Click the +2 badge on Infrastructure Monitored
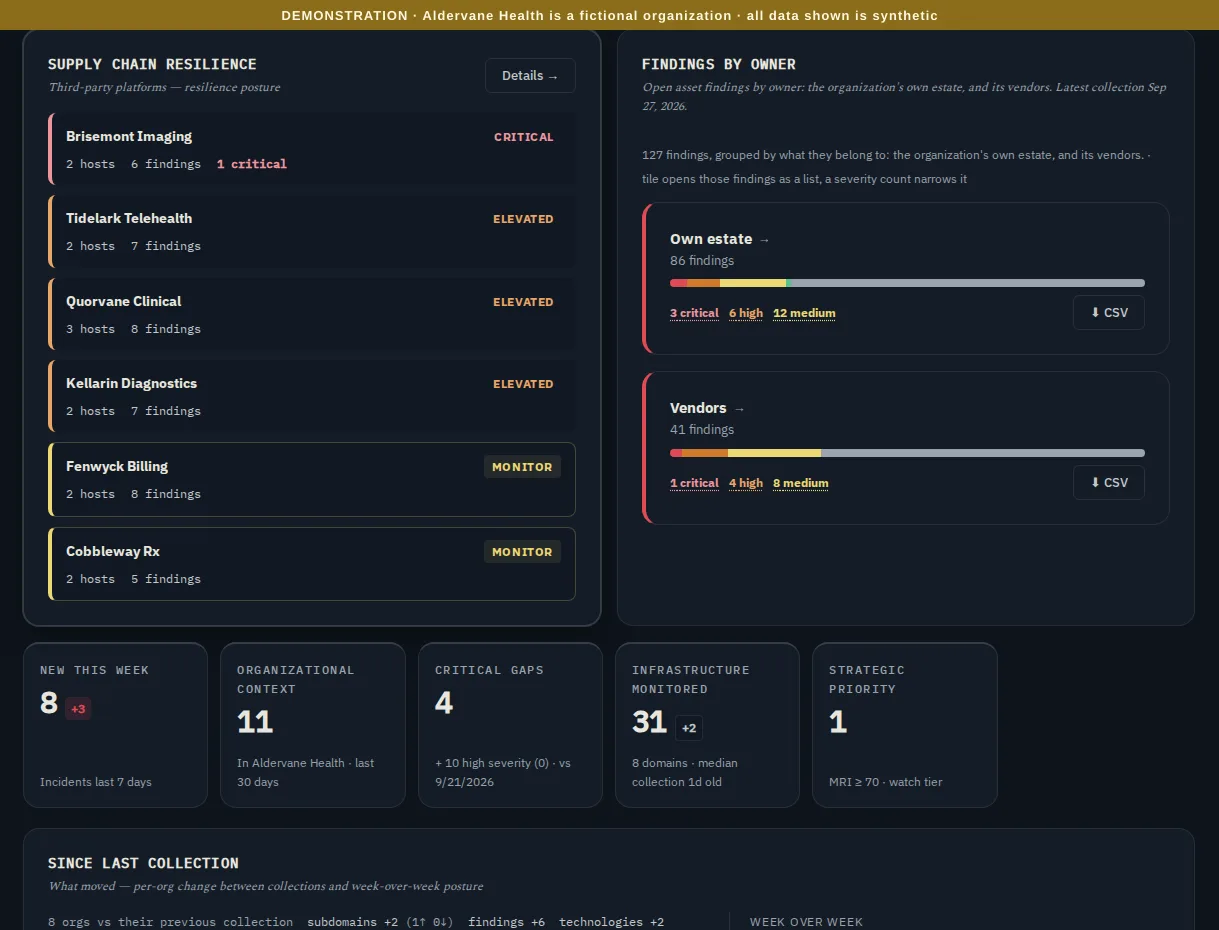Image resolution: width=1219 pixels, height=930 pixels. click(689, 728)
